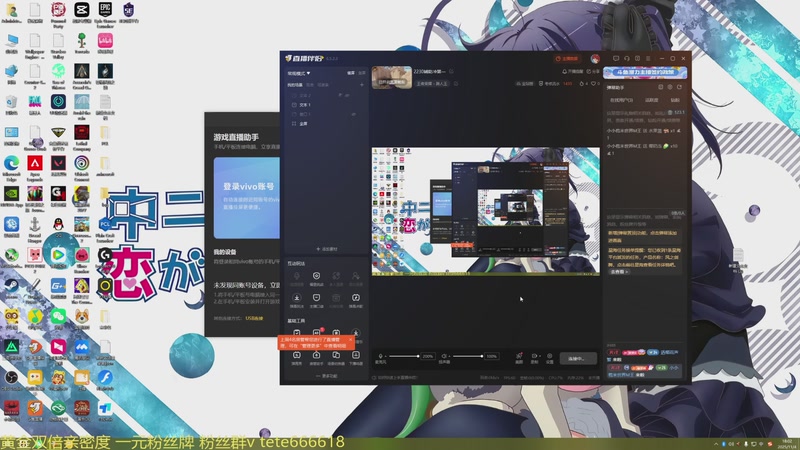Viewport: 800px width, 450px height.
Task: Add a new scene with plus icon
Action: 362,85
